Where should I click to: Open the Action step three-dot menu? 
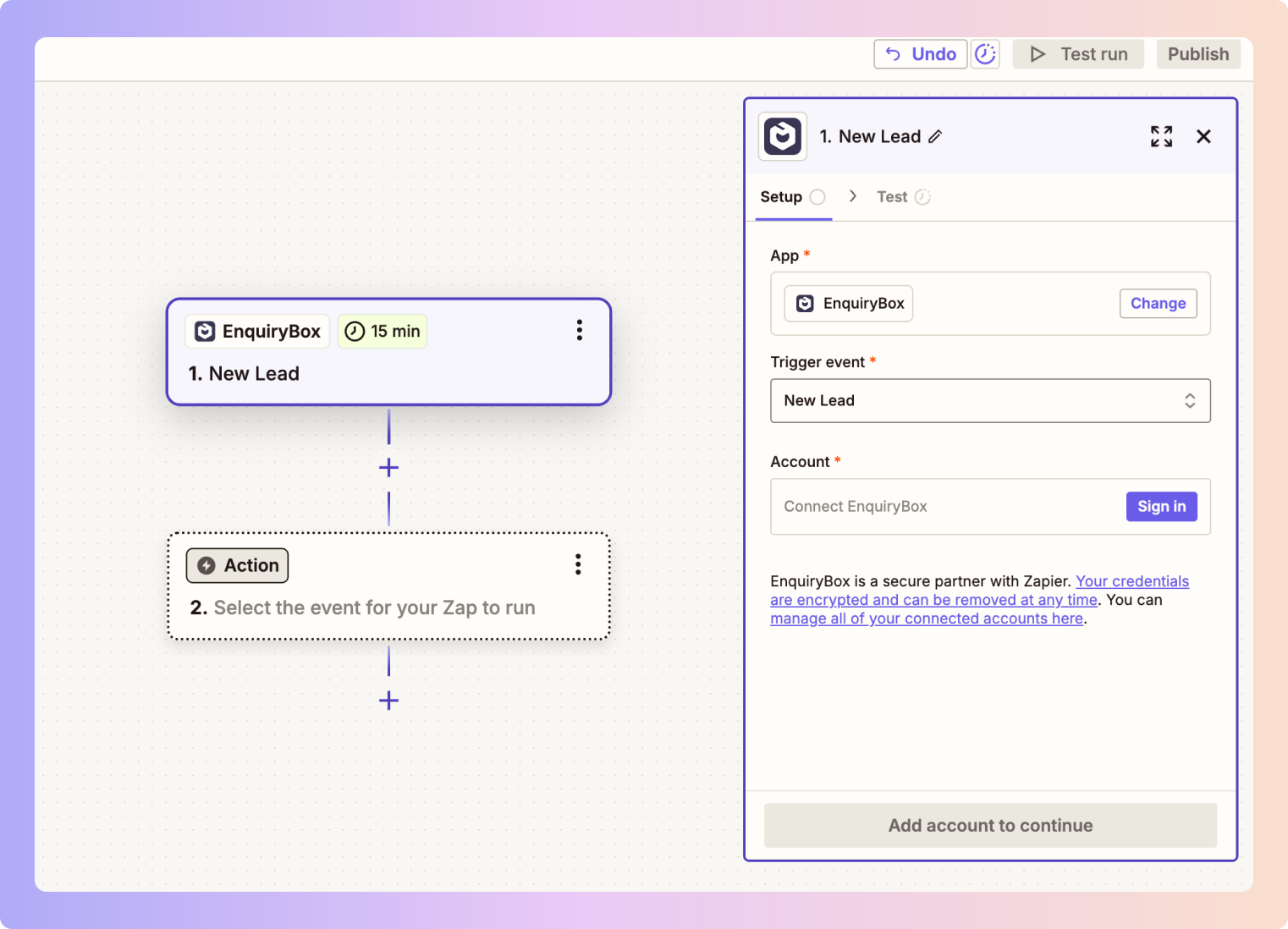click(x=578, y=564)
